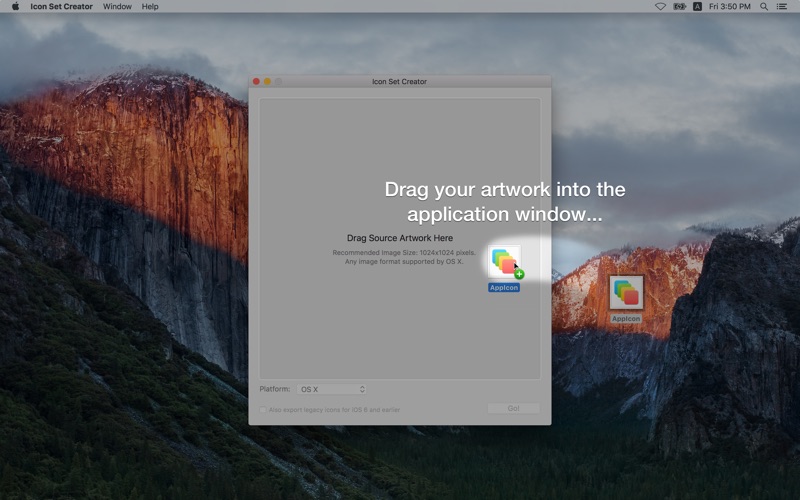The image size is (800, 500).
Task: Click the Drag Source Artwork Here drop area
Action: point(399,238)
